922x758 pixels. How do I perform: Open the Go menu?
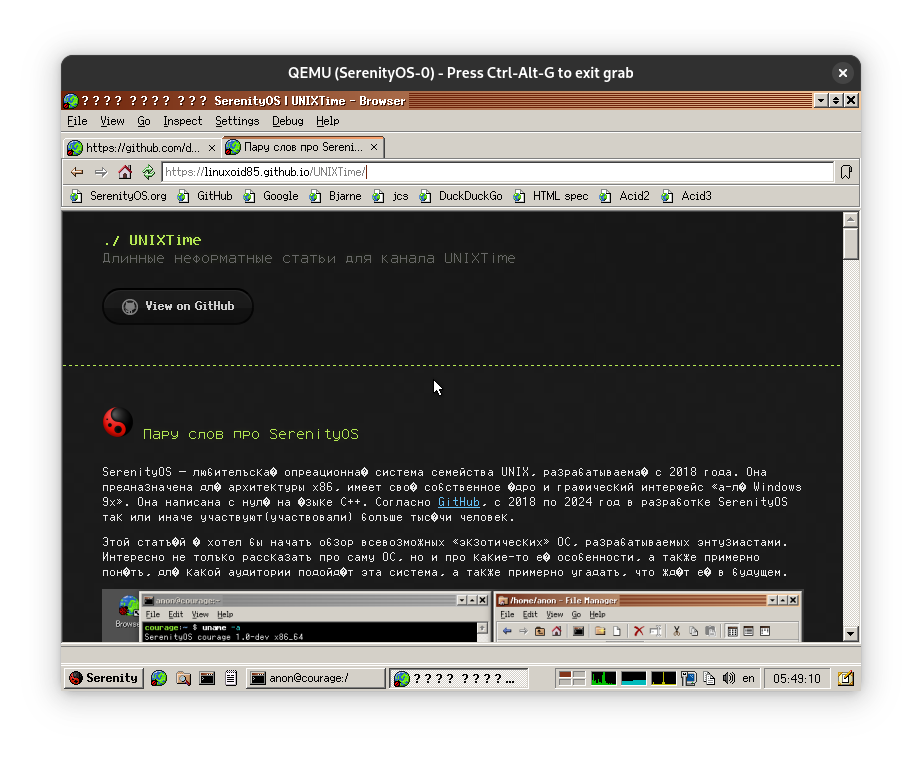(x=144, y=121)
